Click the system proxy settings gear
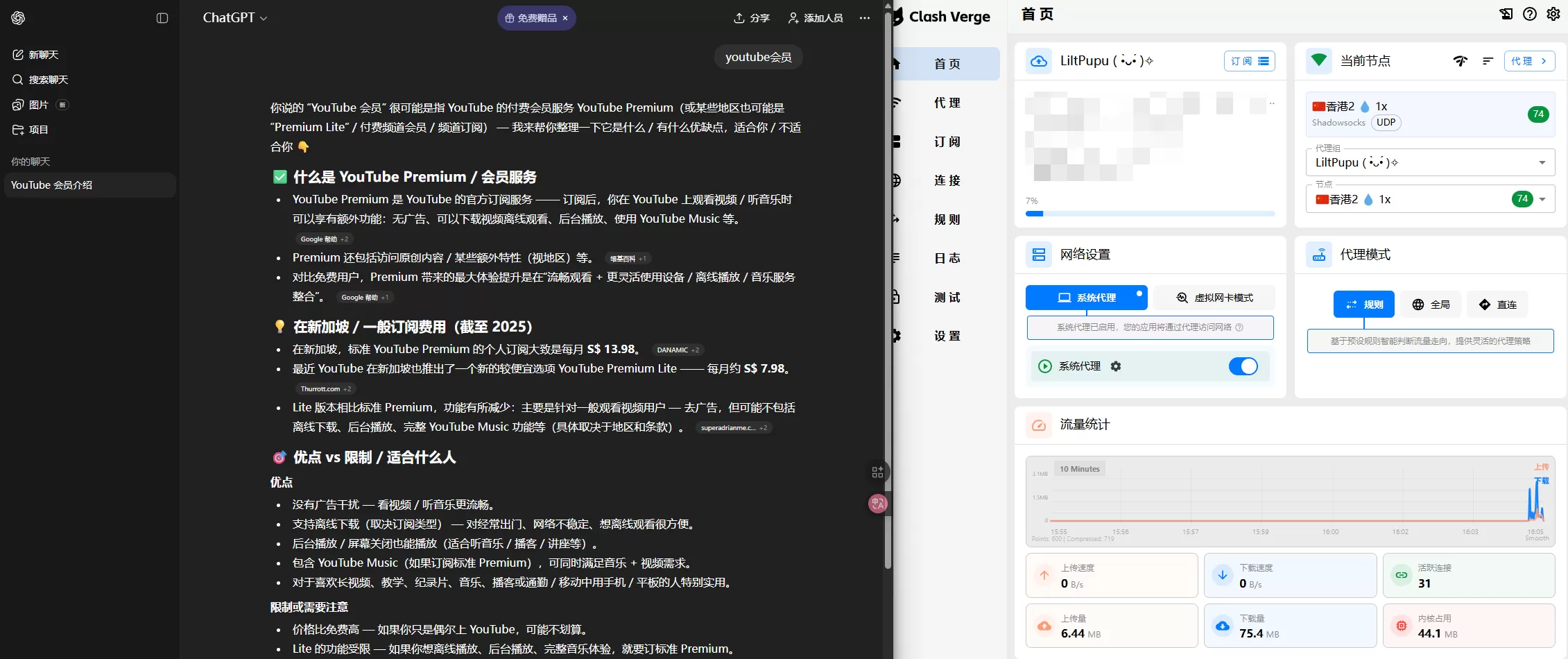 tap(1116, 366)
